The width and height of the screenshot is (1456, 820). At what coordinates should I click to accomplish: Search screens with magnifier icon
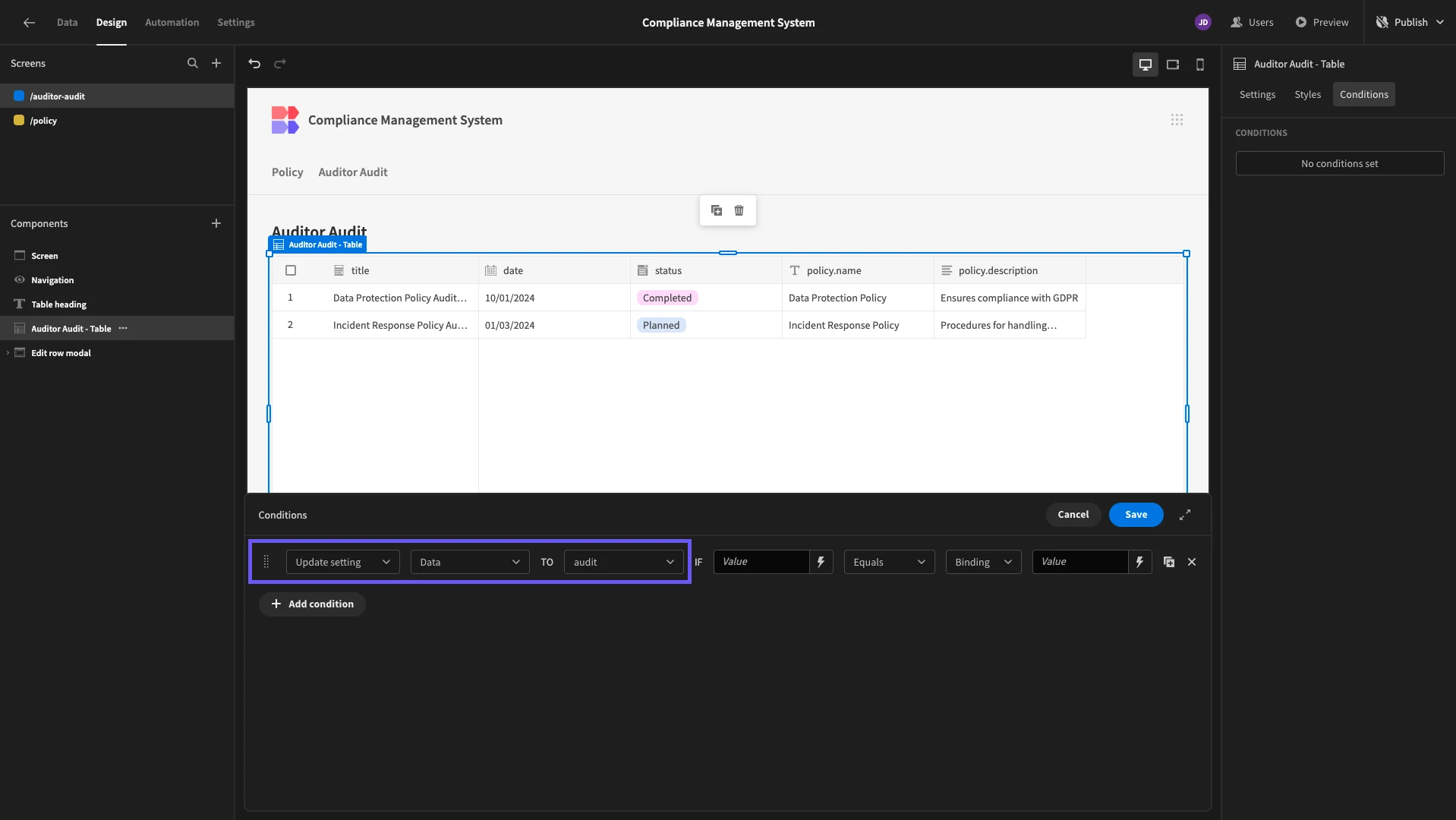193,63
